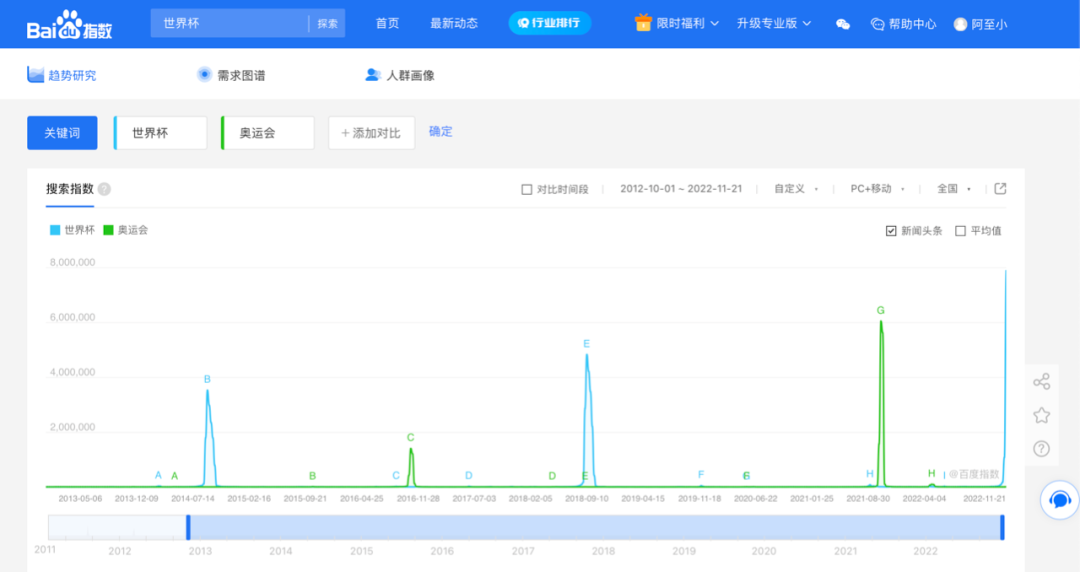The image size is (1080, 572).
Task: Click the 世界杯 search input field
Action: (230, 23)
